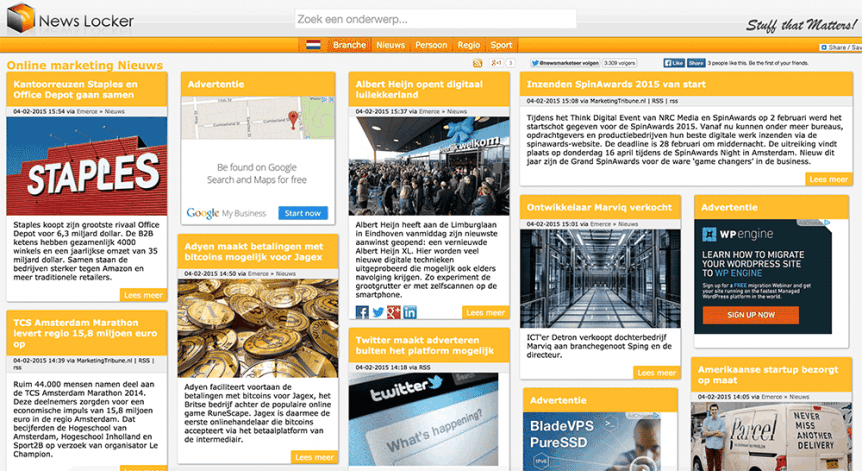Click the Share / Save widget

(841, 48)
